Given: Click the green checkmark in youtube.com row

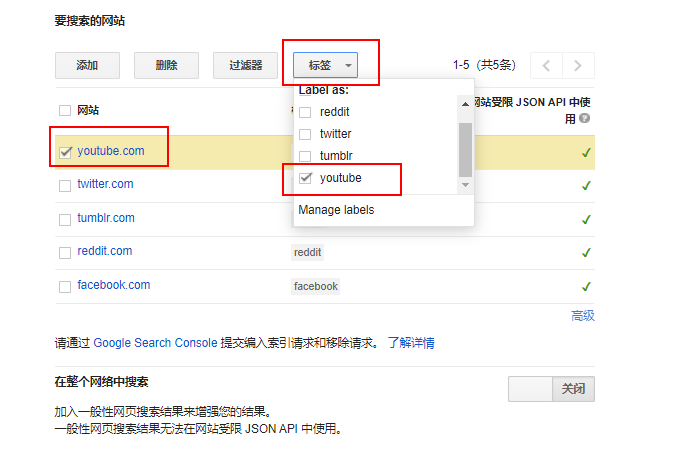Looking at the screenshot, I should (586, 153).
